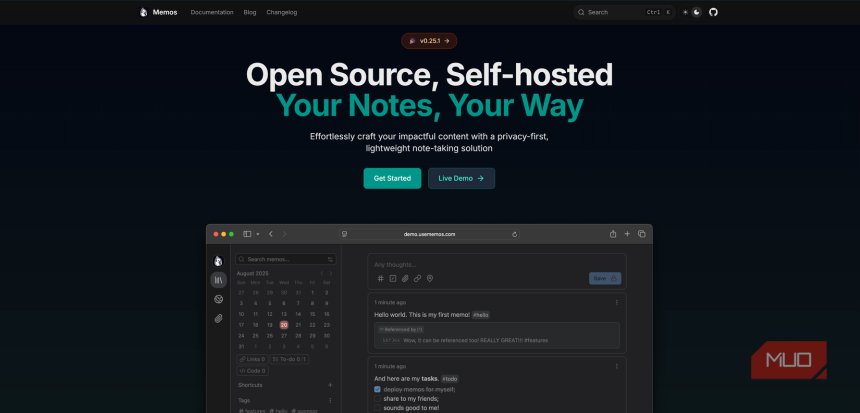Open the GitHub repository icon
Screen dimensions: 860x413
pos(713,12)
